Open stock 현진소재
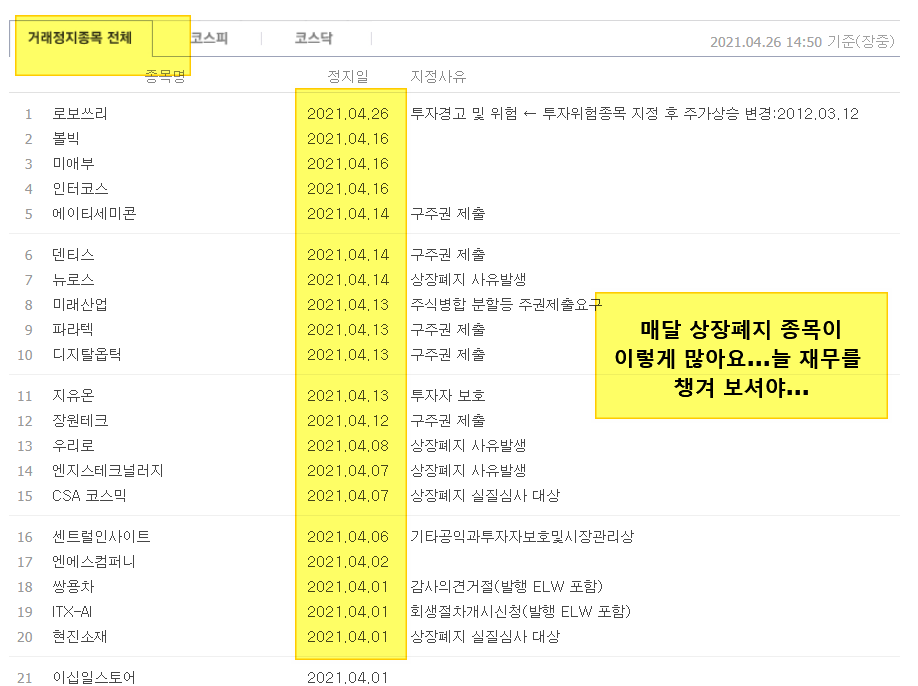 tap(80, 637)
